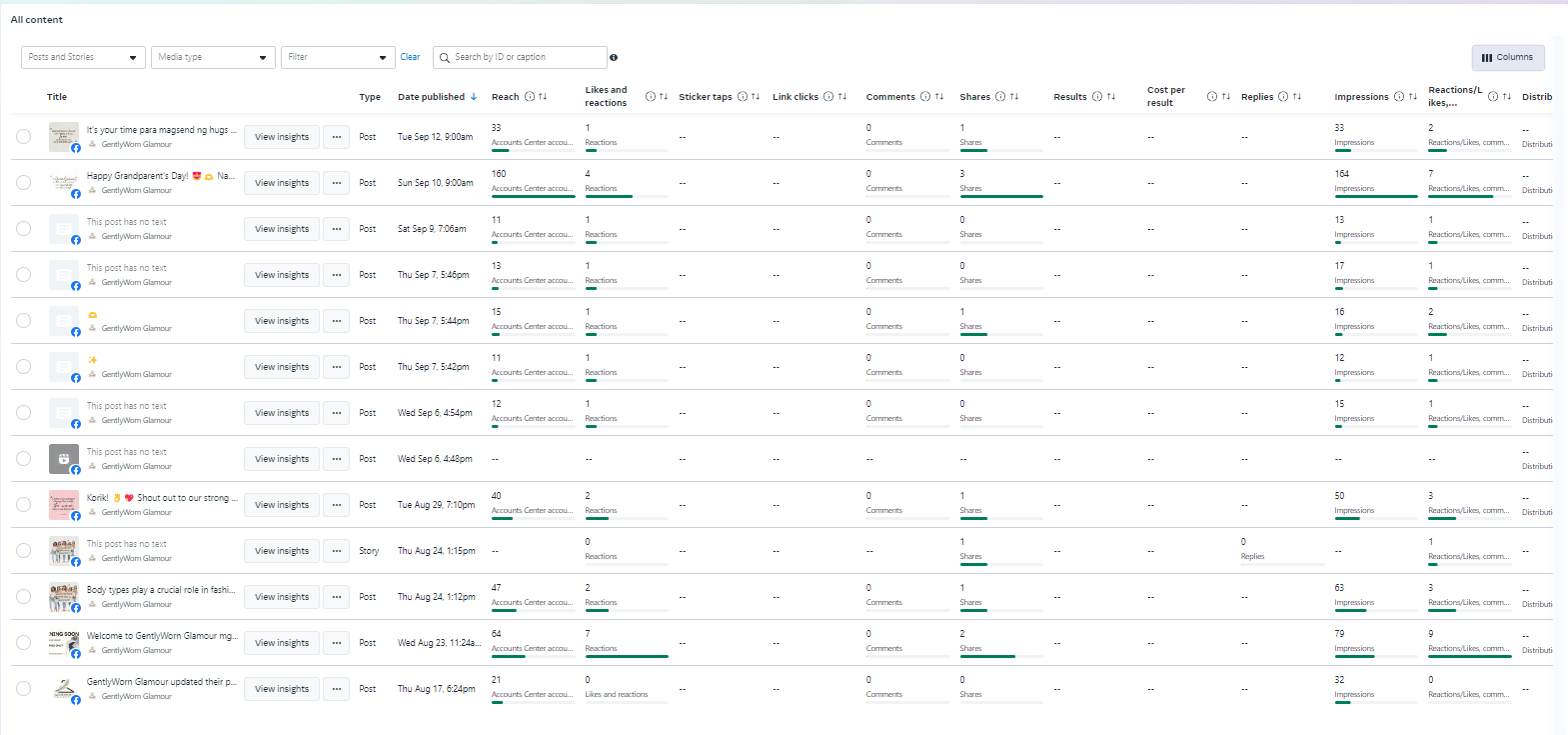Screen dimensions: 1568x735
Task: Tick the Welcome to GentlyWorn Glamour post
Action: tap(23, 643)
